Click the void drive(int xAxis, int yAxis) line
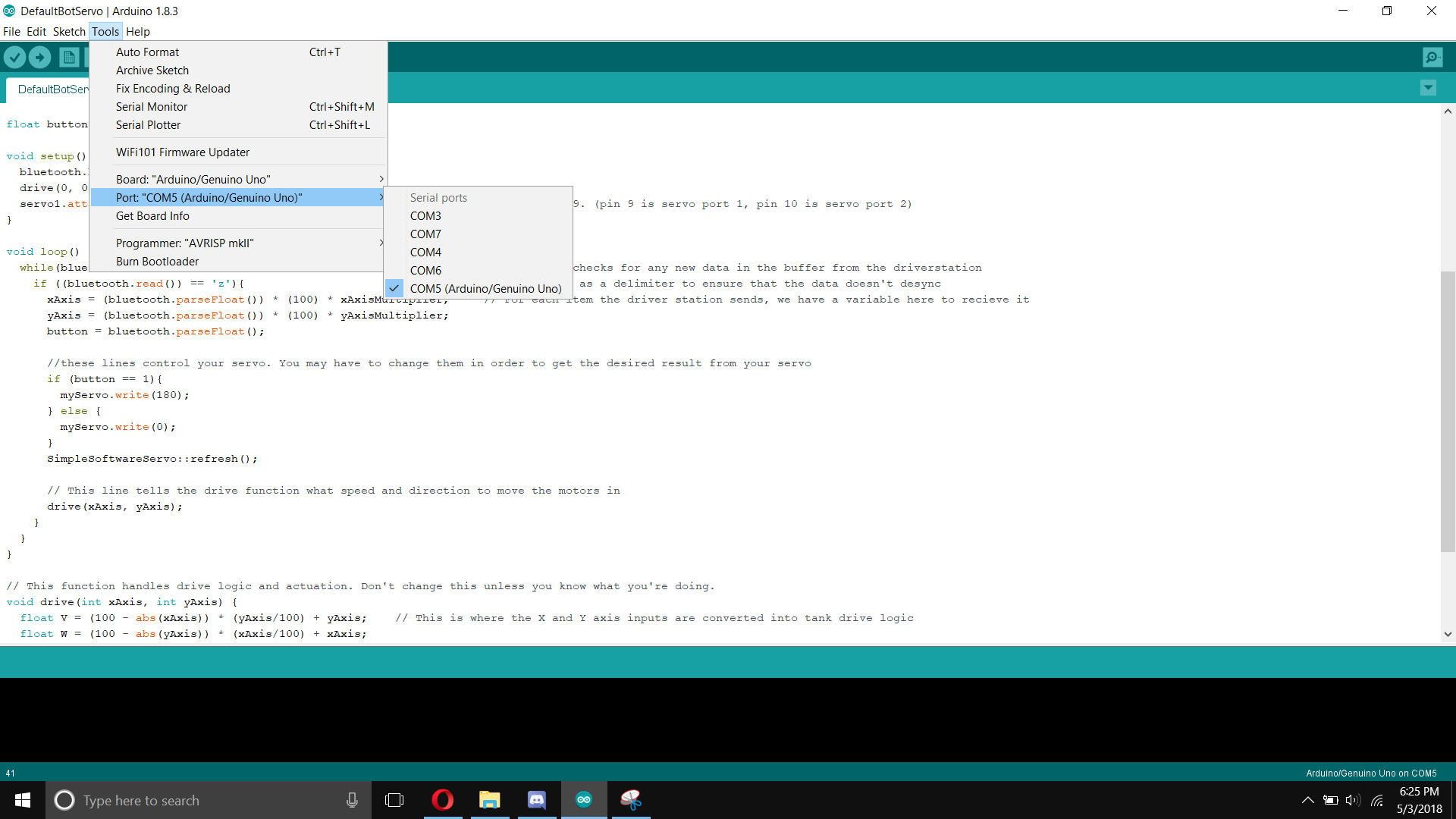This screenshot has height=819, width=1456. pyautogui.click(x=122, y=602)
